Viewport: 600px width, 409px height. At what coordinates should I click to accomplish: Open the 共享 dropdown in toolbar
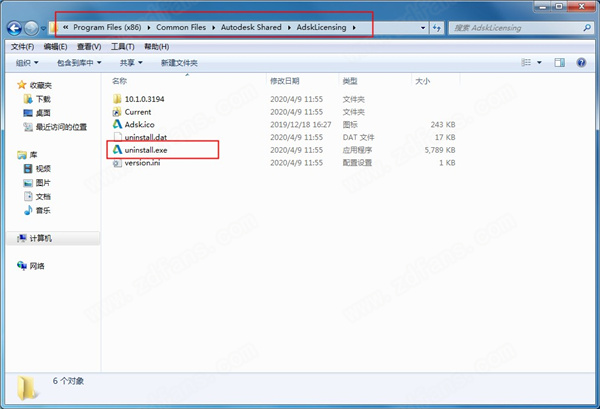pos(131,63)
